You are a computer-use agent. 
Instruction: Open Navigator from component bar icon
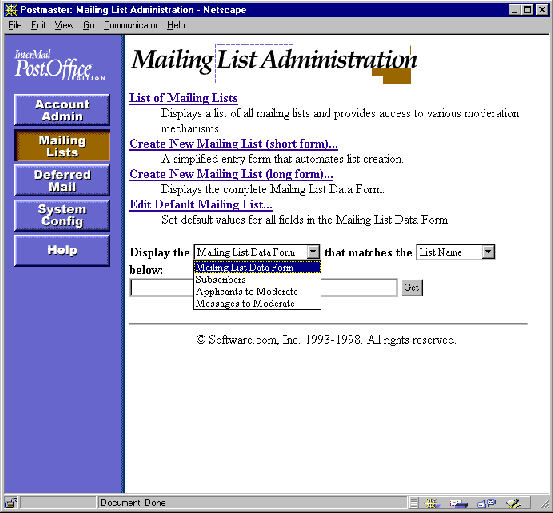coord(432,503)
